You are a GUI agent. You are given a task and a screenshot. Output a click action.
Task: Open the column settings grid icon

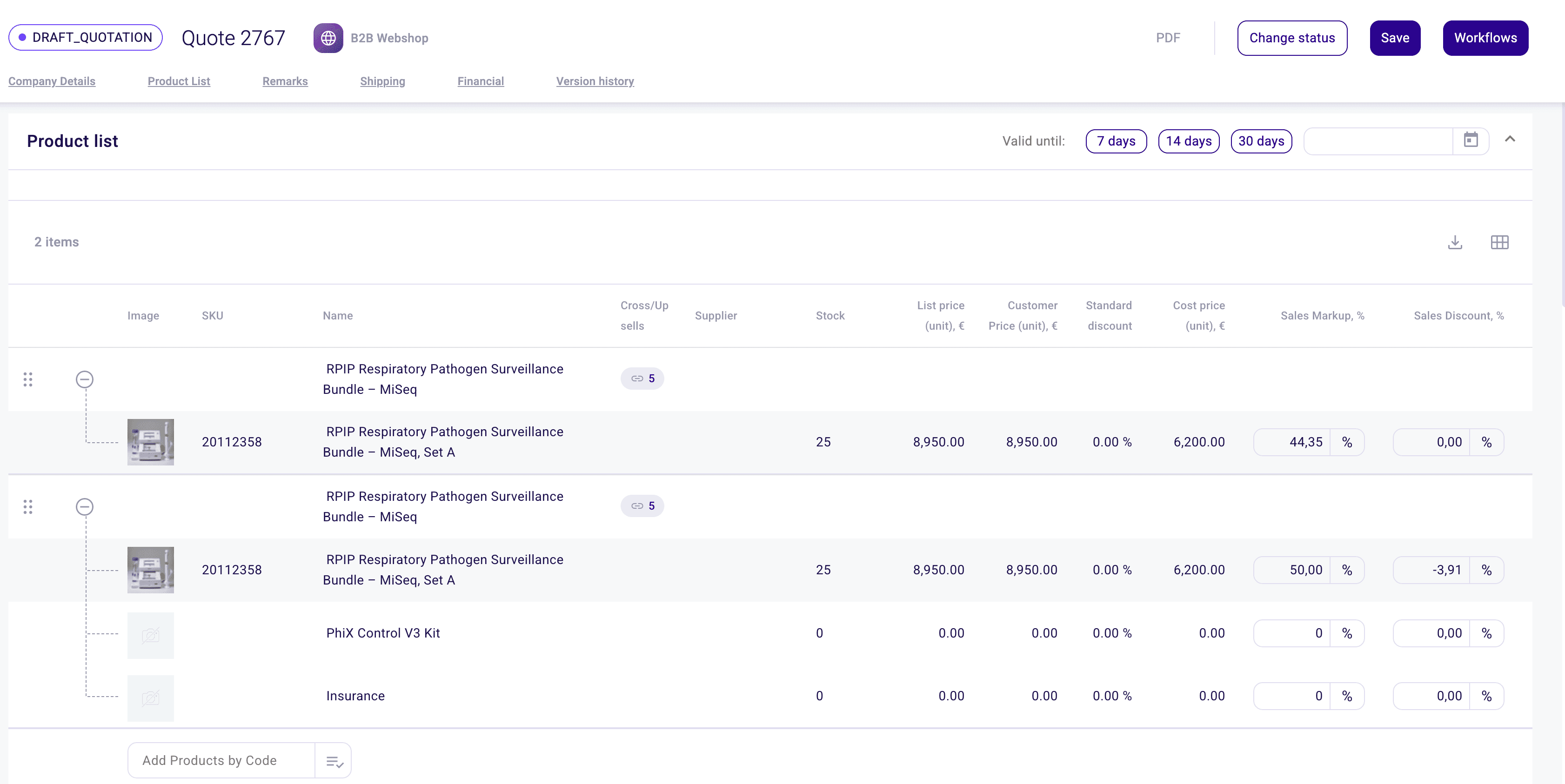[x=1499, y=242]
